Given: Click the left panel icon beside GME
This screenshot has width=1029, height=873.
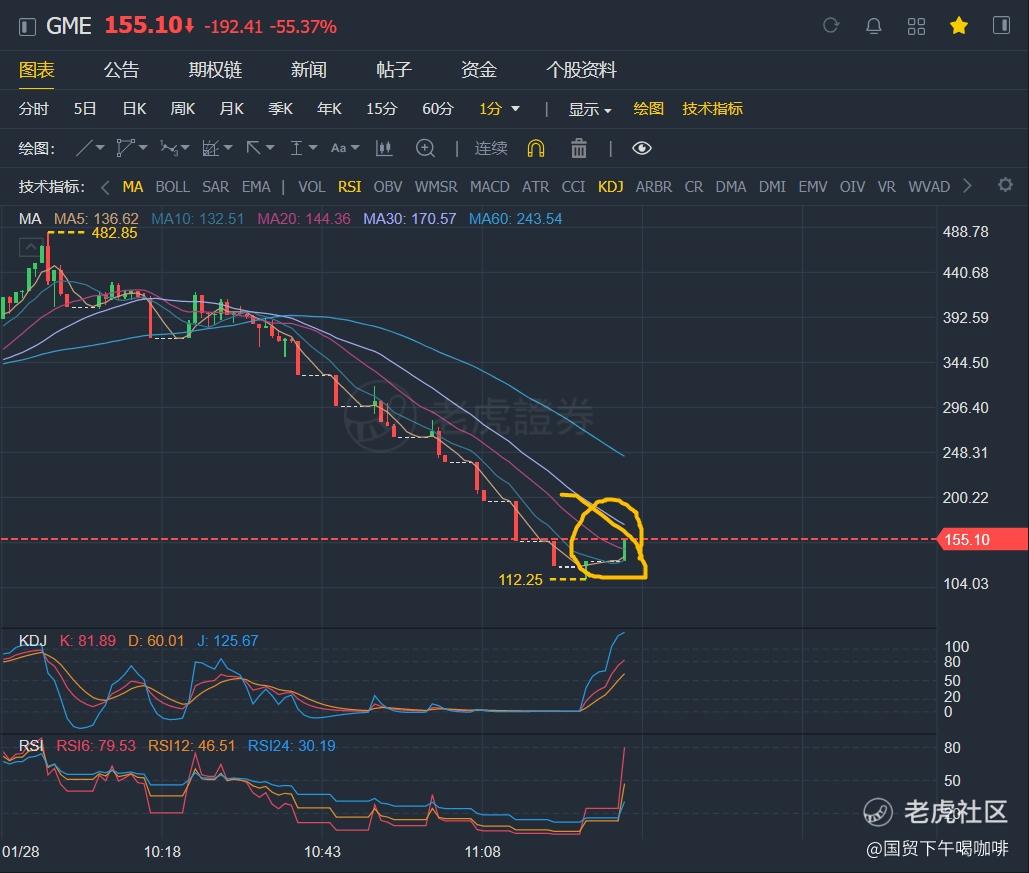Looking at the screenshot, I should 27,27.
